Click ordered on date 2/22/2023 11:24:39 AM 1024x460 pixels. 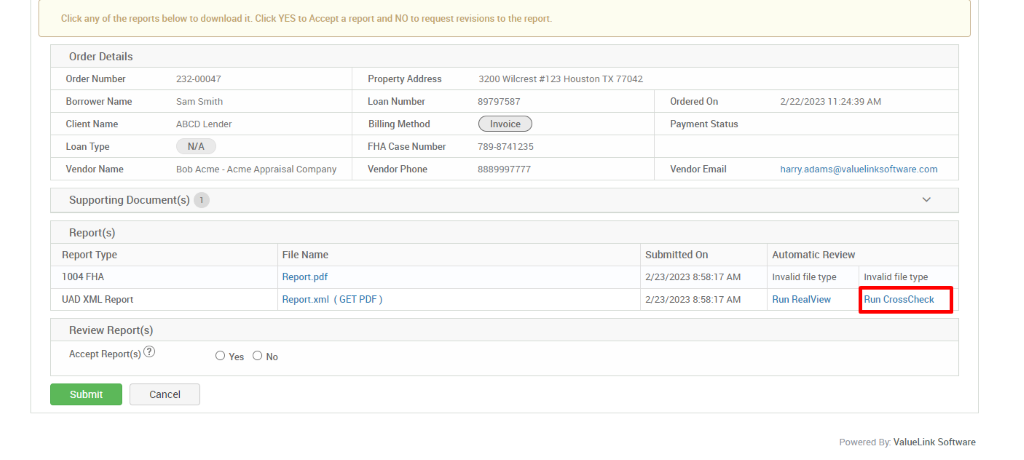[831, 101]
